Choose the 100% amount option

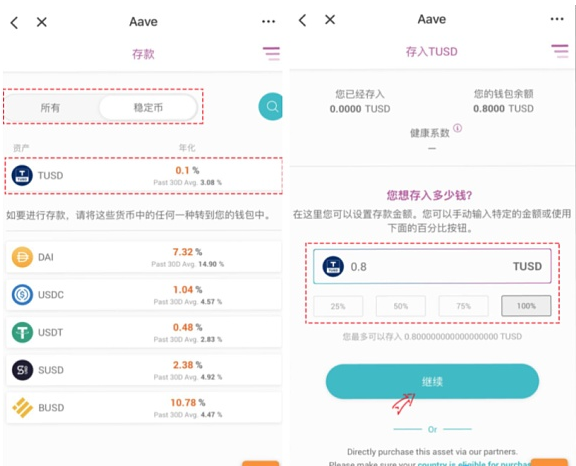tap(526, 306)
